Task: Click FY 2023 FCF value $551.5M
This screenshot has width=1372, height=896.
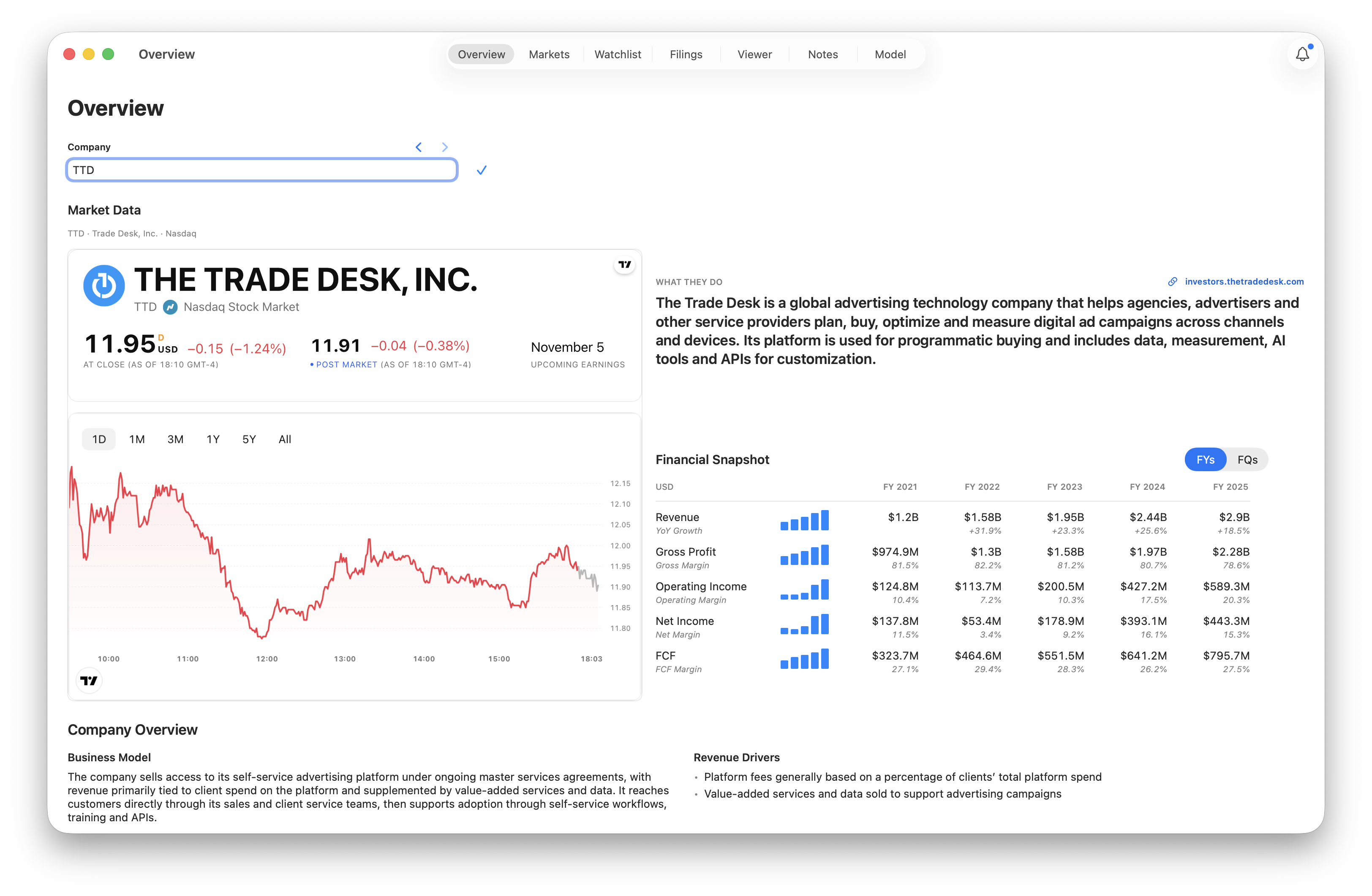Action: tap(1061, 656)
